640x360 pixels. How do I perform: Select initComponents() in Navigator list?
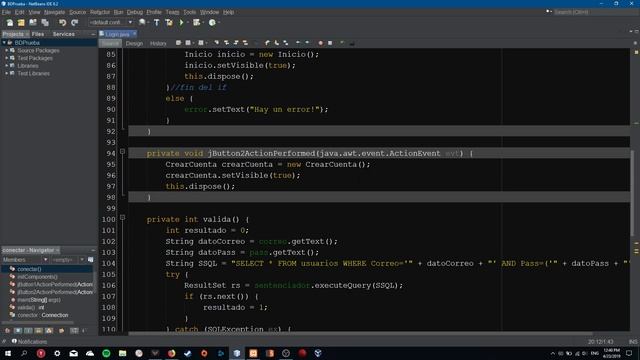click(x=37, y=277)
